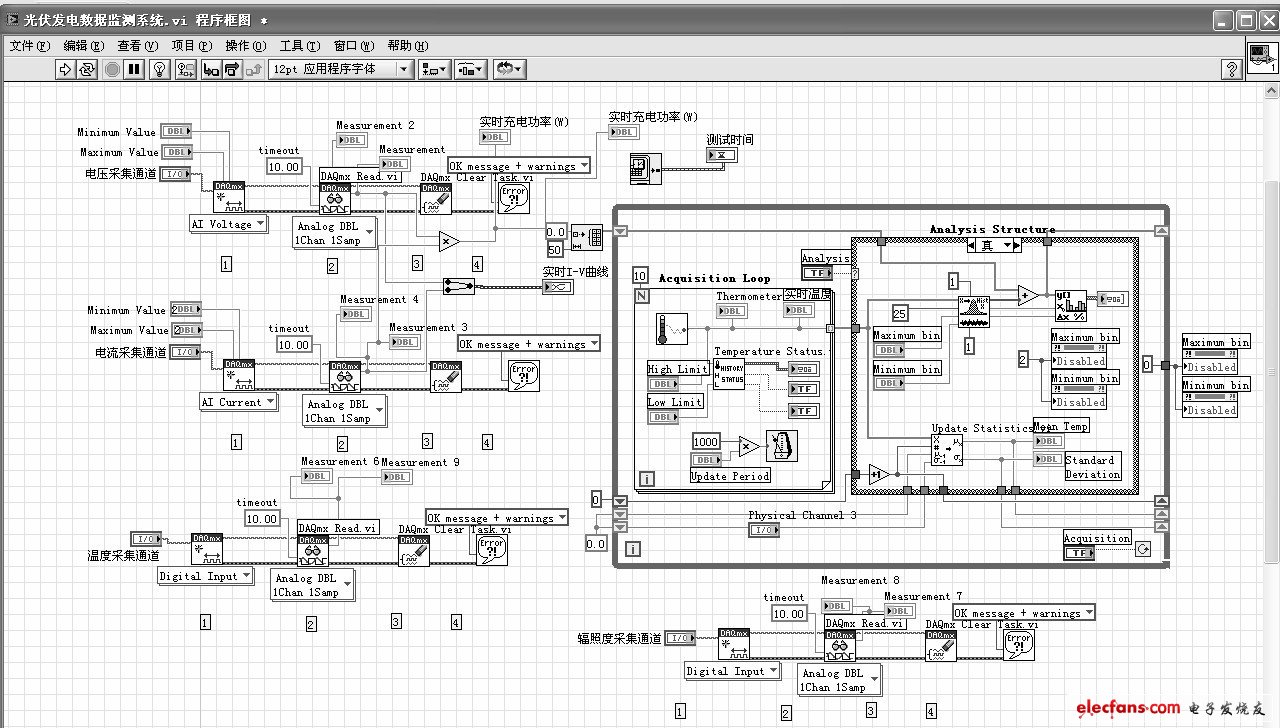Click the Wait metronome timing icon
Viewport: 1280px width, 728px height.
click(780, 446)
